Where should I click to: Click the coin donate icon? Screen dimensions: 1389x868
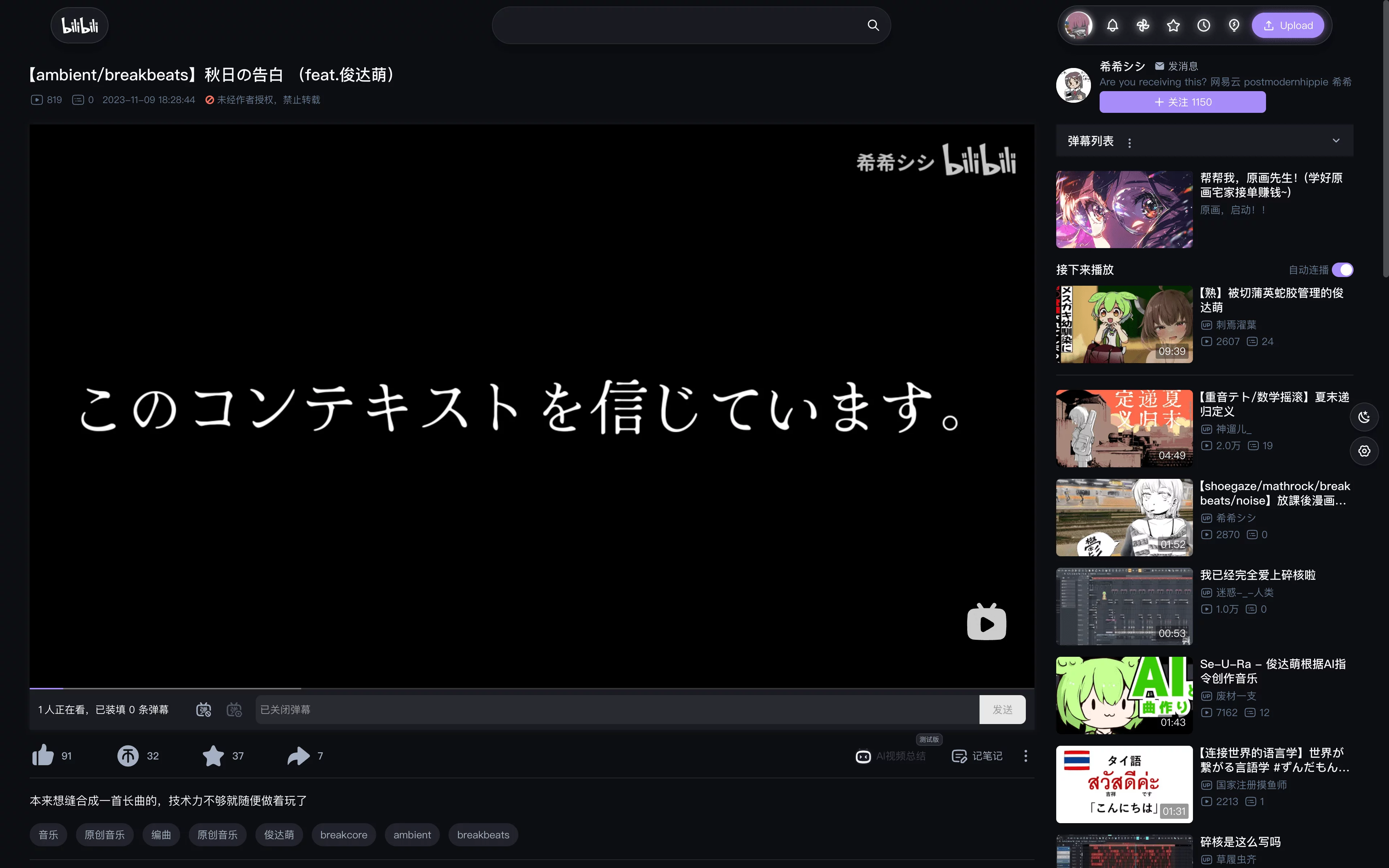point(128,756)
